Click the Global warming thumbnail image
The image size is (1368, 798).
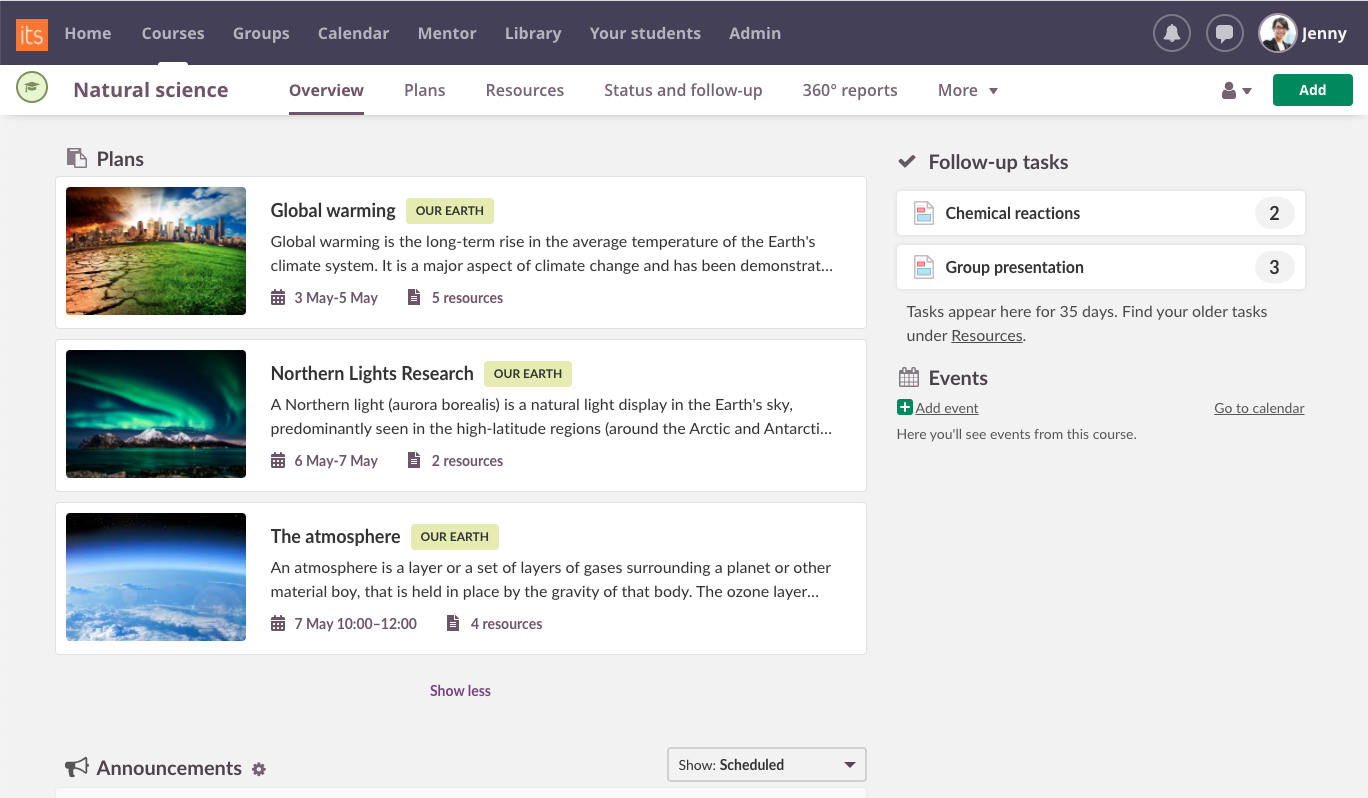coord(155,251)
